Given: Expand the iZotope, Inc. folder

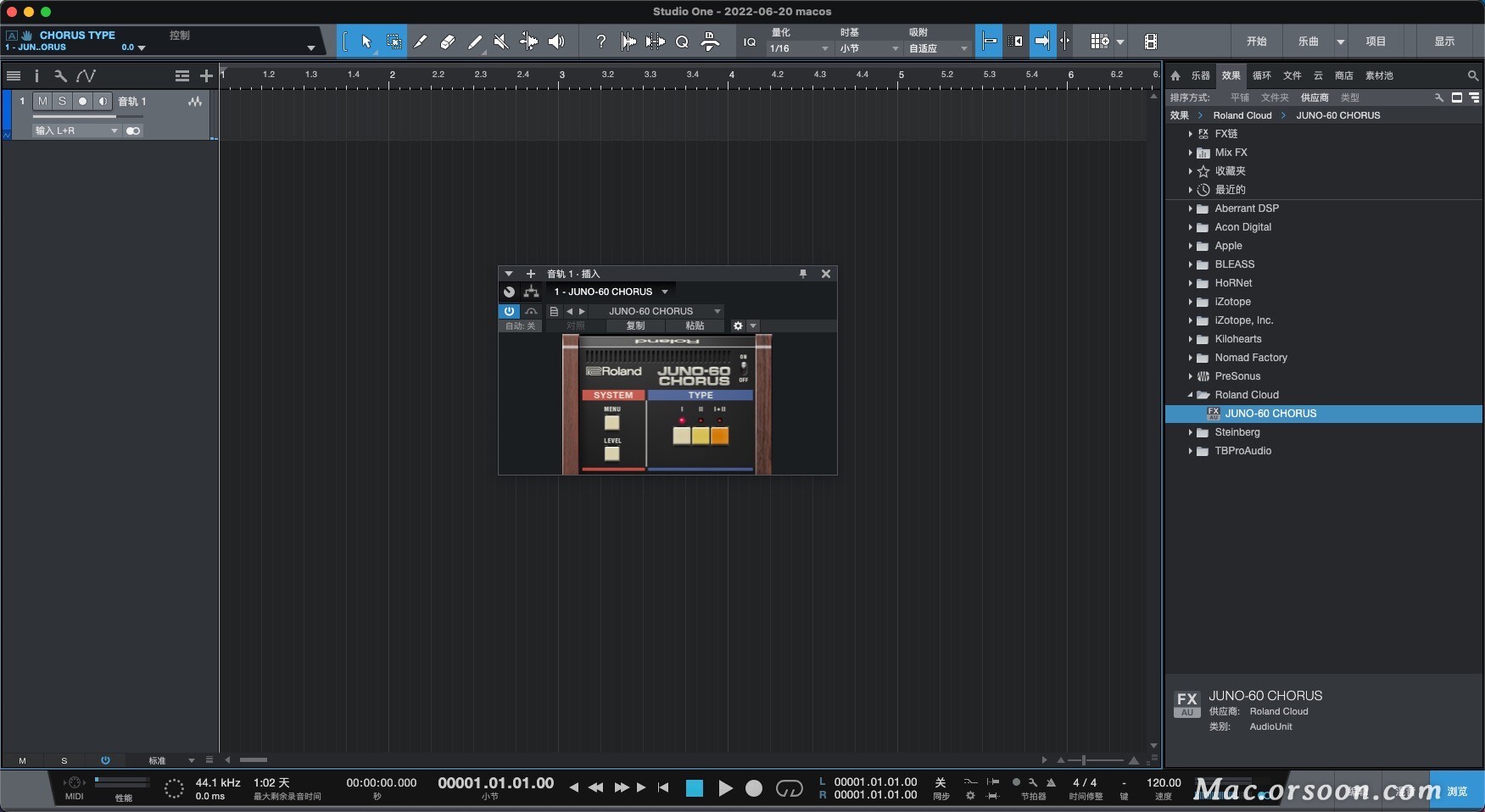Looking at the screenshot, I should [1190, 320].
